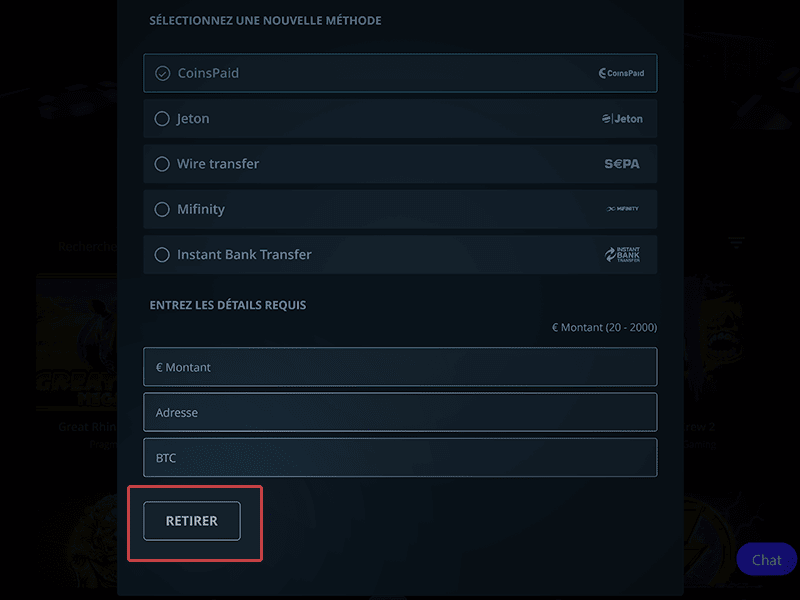Image resolution: width=800 pixels, height=600 pixels.
Task: Click the Mifinity logo icon
Action: (x=622, y=209)
